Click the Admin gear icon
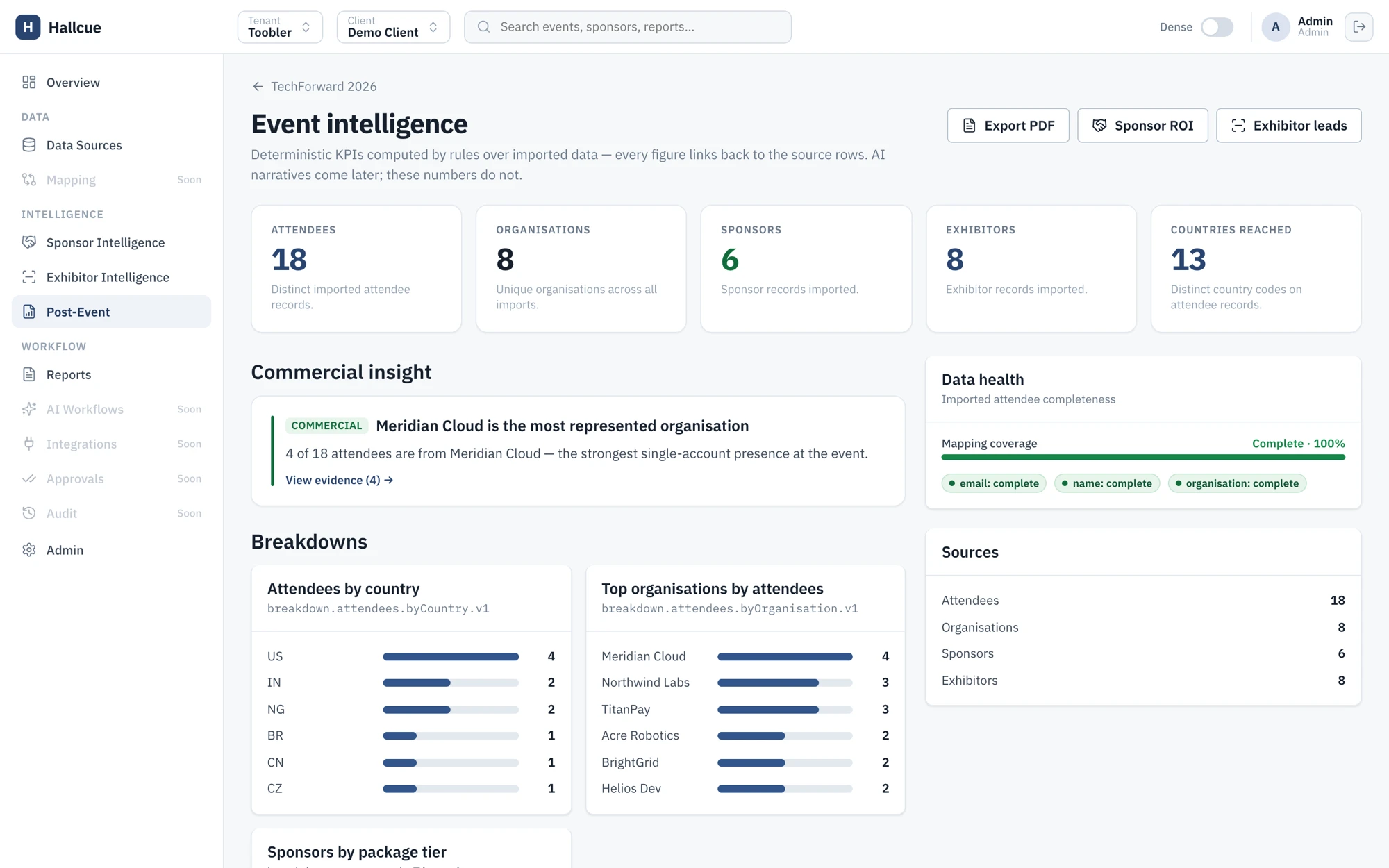 click(x=29, y=549)
